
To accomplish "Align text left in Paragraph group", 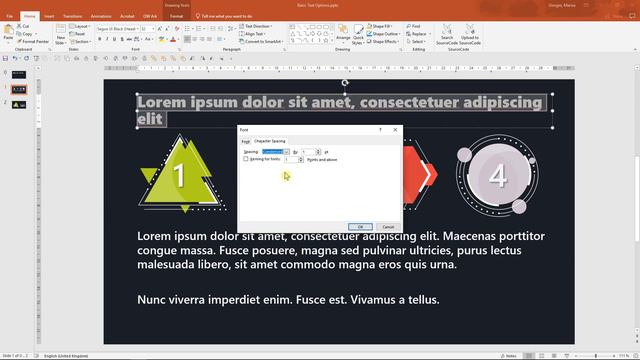I will pos(187,40).
